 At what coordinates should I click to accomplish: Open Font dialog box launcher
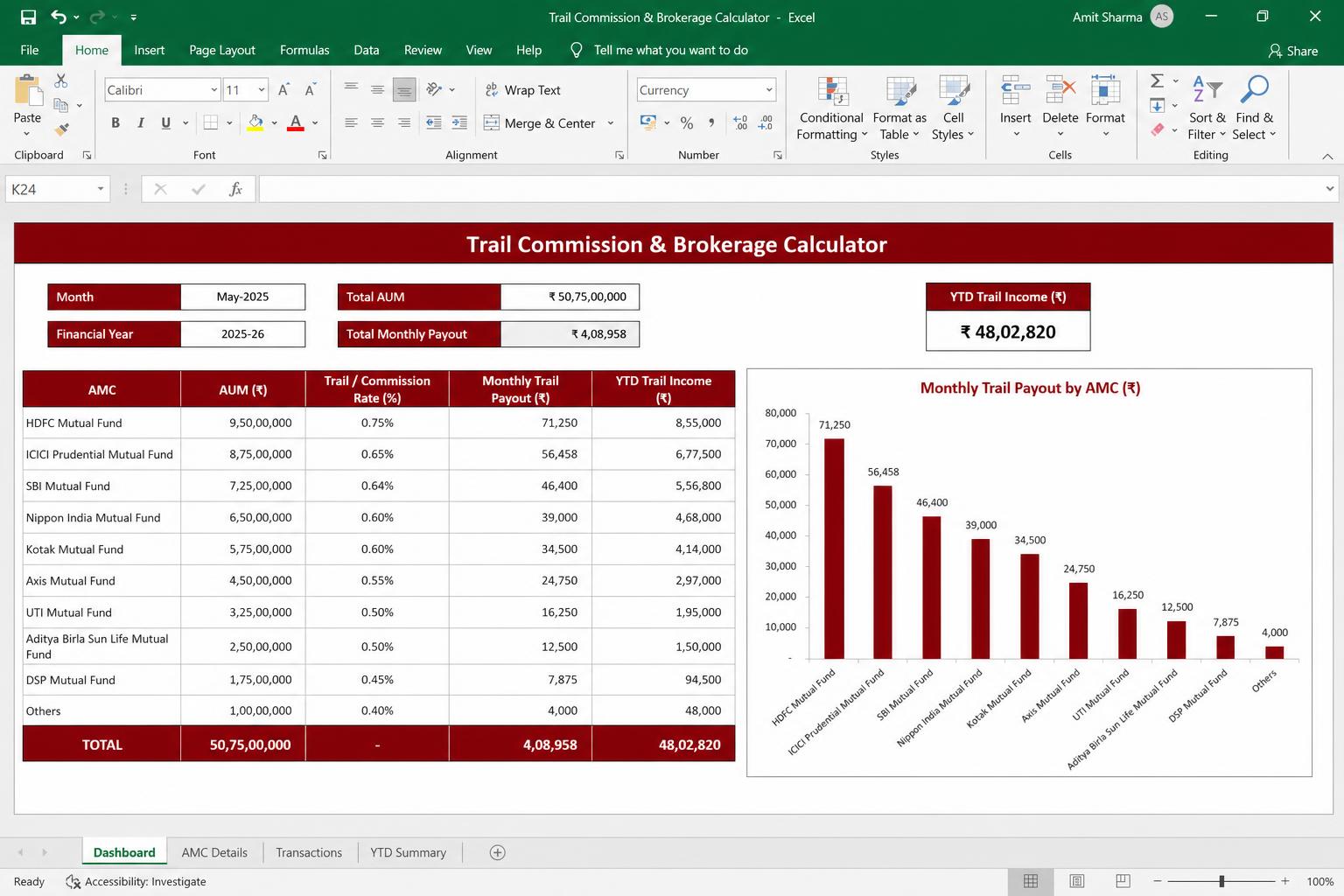[322, 155]
